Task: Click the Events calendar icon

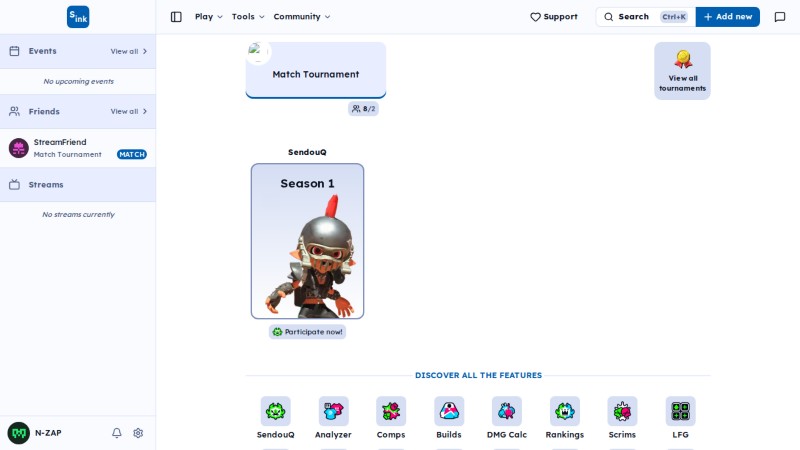Action: coord(14,51)
